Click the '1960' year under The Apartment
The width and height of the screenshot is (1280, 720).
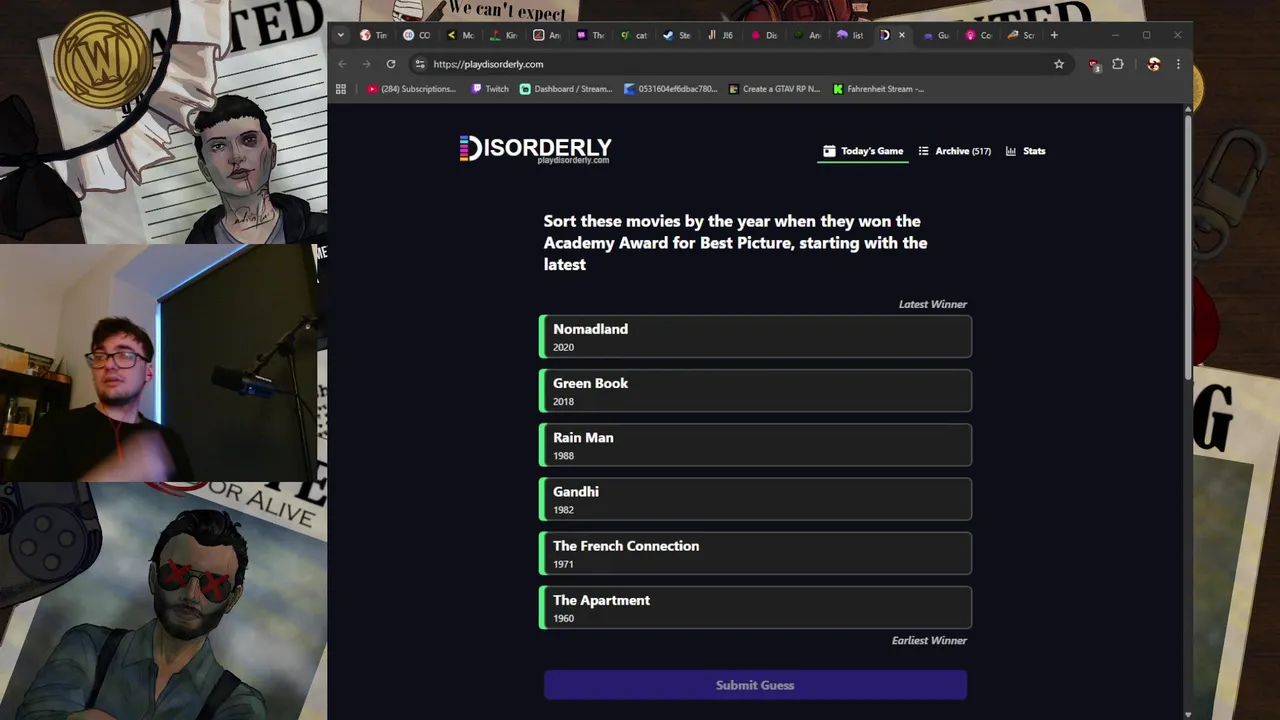[563, 619]
